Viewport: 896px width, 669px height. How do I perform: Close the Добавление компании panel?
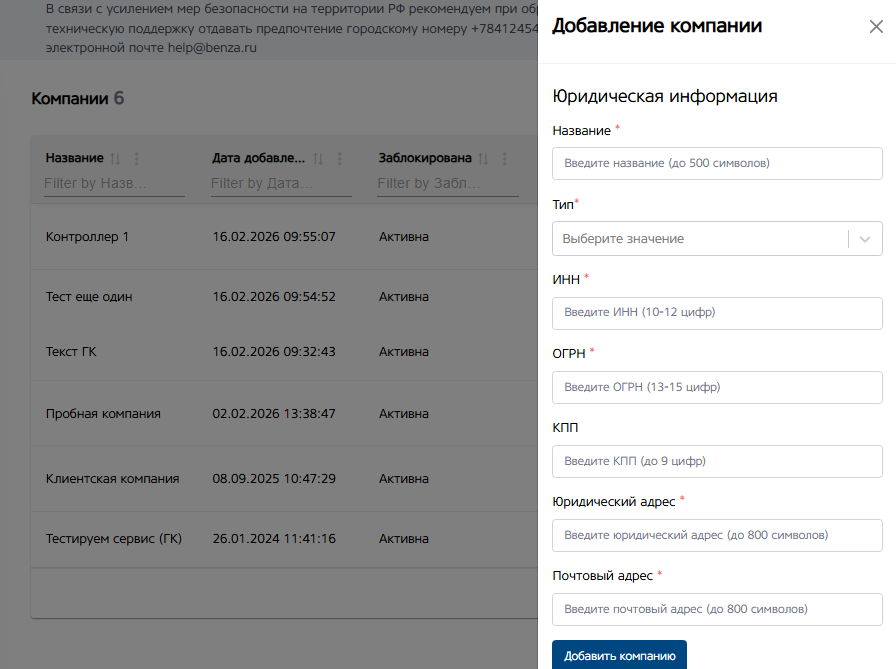pos(876,27)
